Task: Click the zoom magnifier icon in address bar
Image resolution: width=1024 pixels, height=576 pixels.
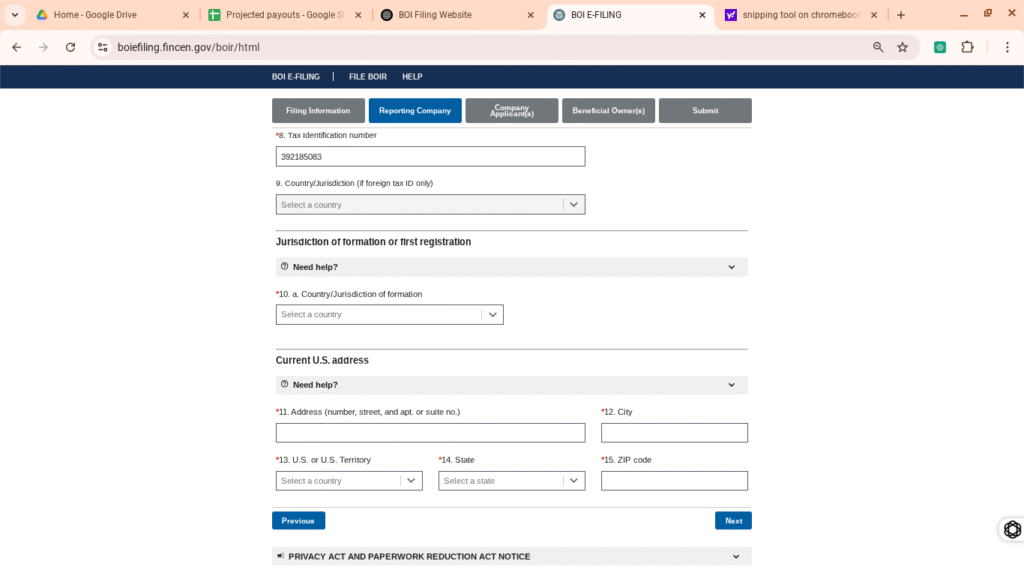Action: (878, 47)
